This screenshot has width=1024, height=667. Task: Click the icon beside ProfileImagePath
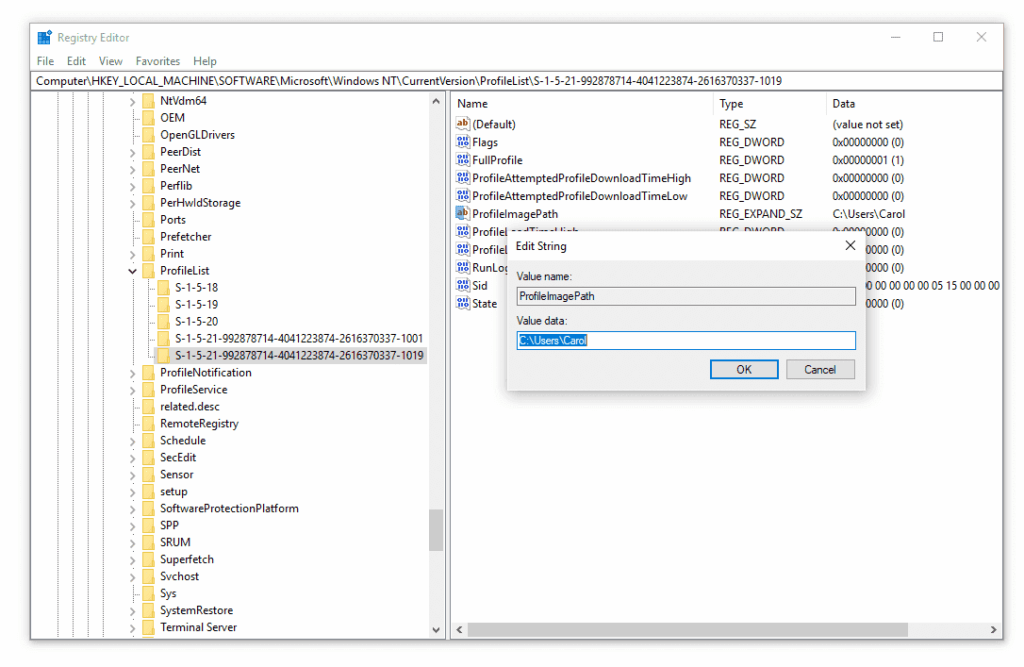[x=462, y=213]
